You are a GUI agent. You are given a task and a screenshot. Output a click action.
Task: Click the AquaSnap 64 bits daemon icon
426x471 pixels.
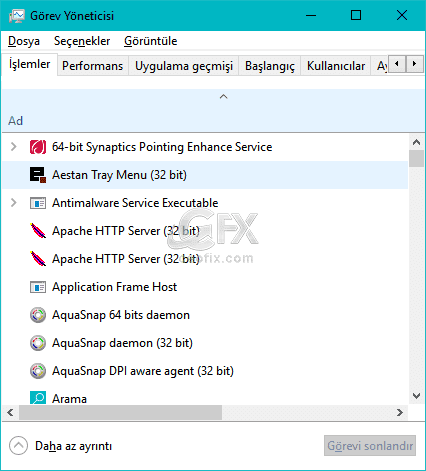tap(38, 315)
